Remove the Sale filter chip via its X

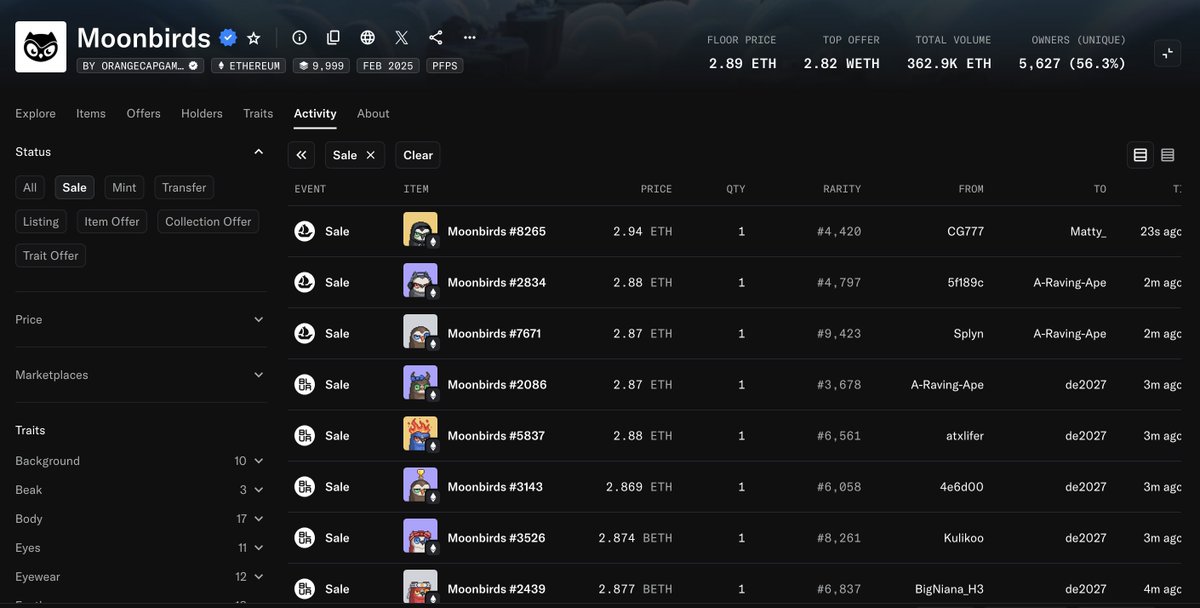click(370, 155)
